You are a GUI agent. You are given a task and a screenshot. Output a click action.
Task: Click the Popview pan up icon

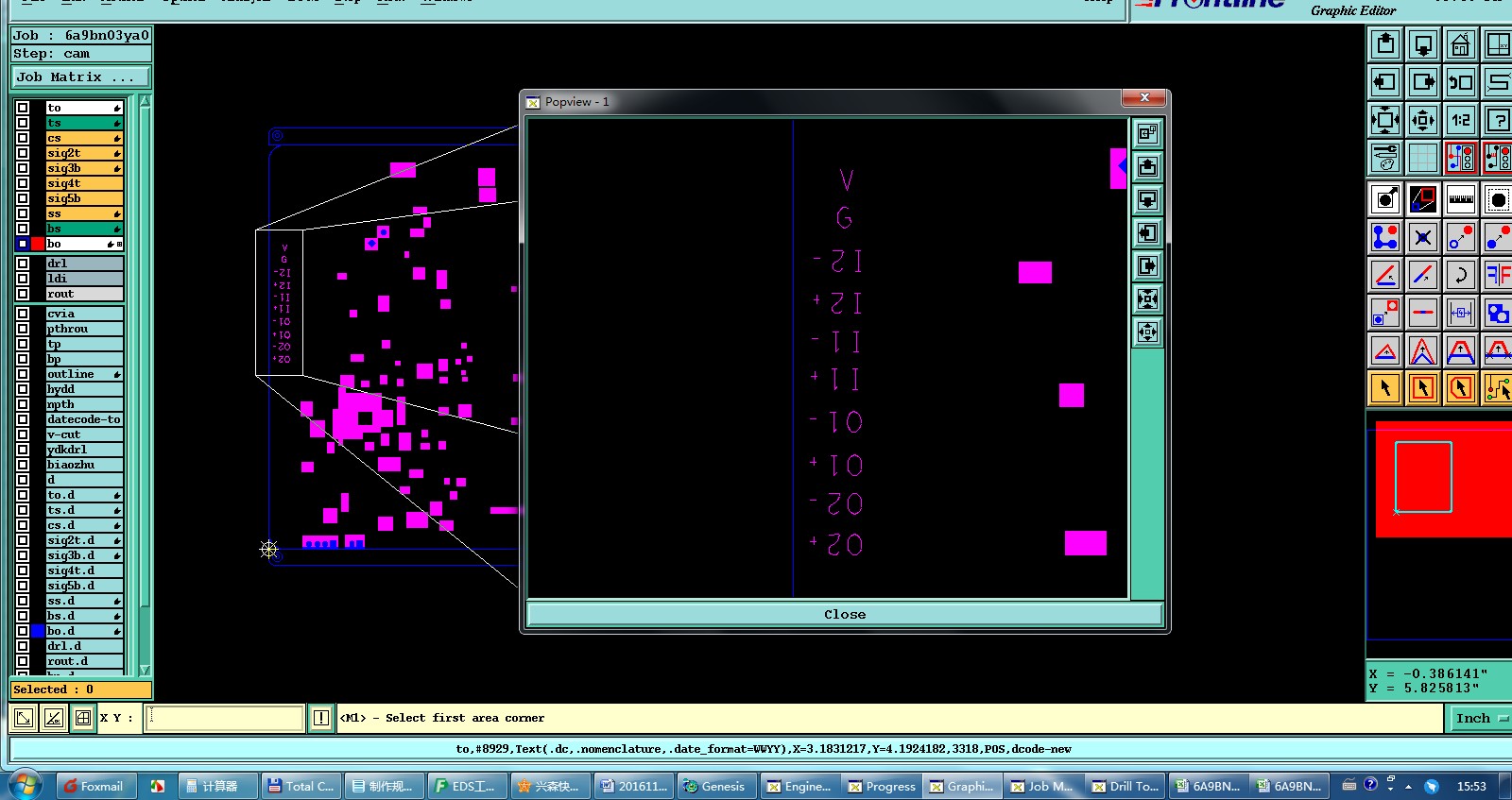tap(1147, 166)
